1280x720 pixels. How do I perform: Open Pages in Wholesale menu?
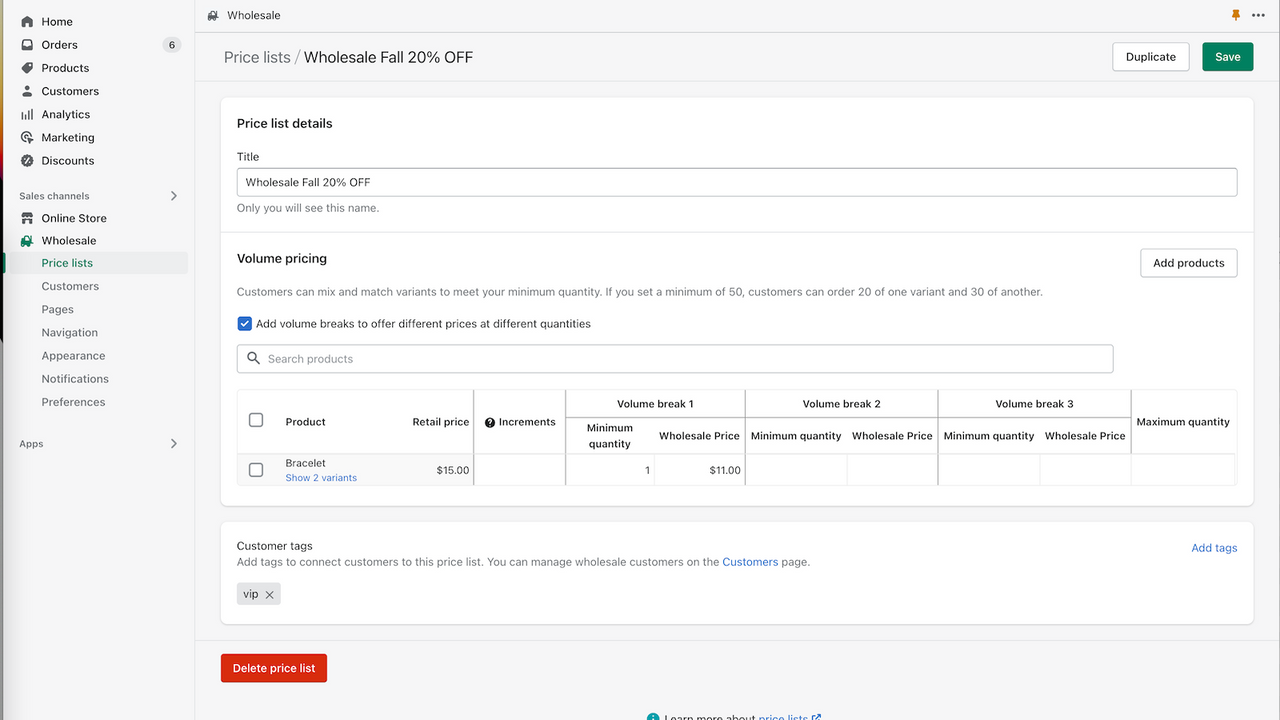tap(58, 309)
